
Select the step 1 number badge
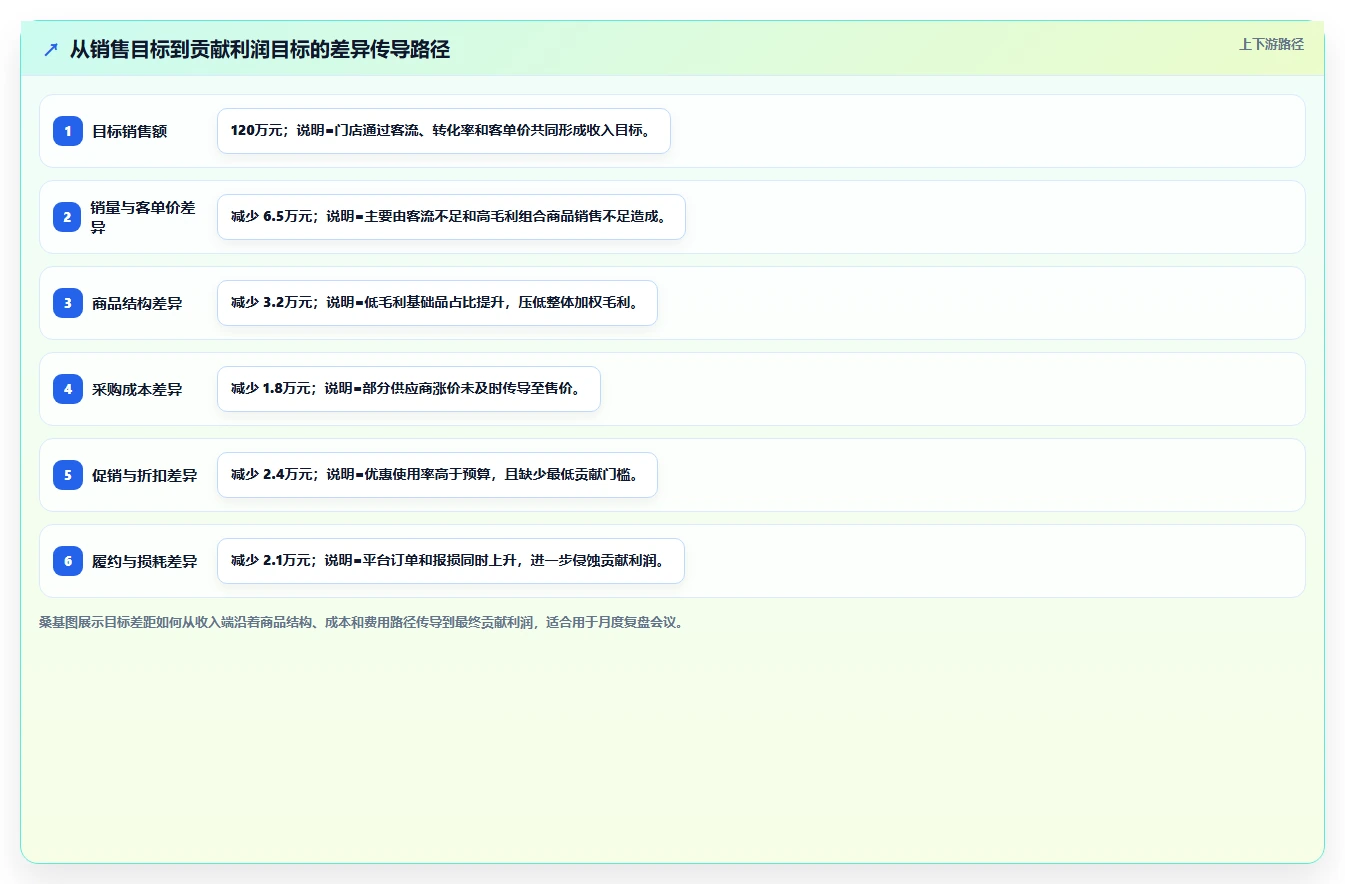(68, 131)
